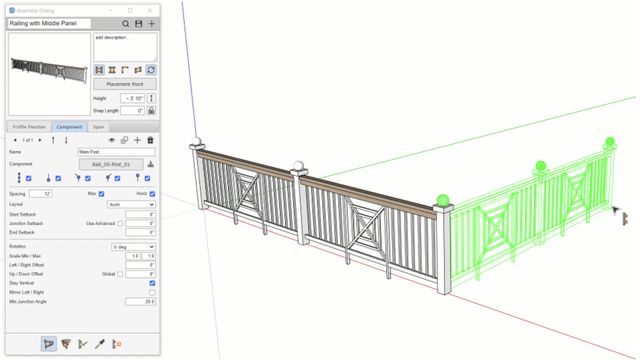Image resolution: width=640 pixels, height=360 pixels.
Task: Uncheck the Max spacing checkbox
Action: [102, 194]
